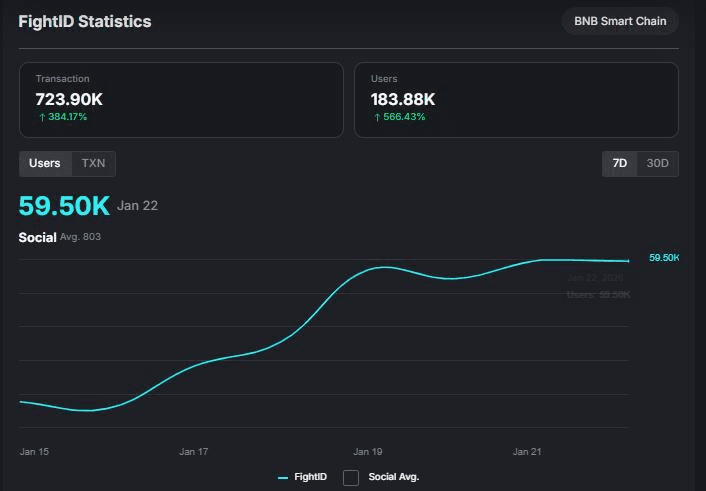Click the green up arrow under Users card

coord(377,117)
